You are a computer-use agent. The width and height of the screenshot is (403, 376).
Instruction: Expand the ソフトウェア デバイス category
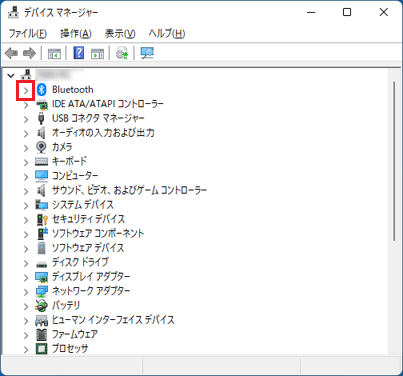pos(26,248)
